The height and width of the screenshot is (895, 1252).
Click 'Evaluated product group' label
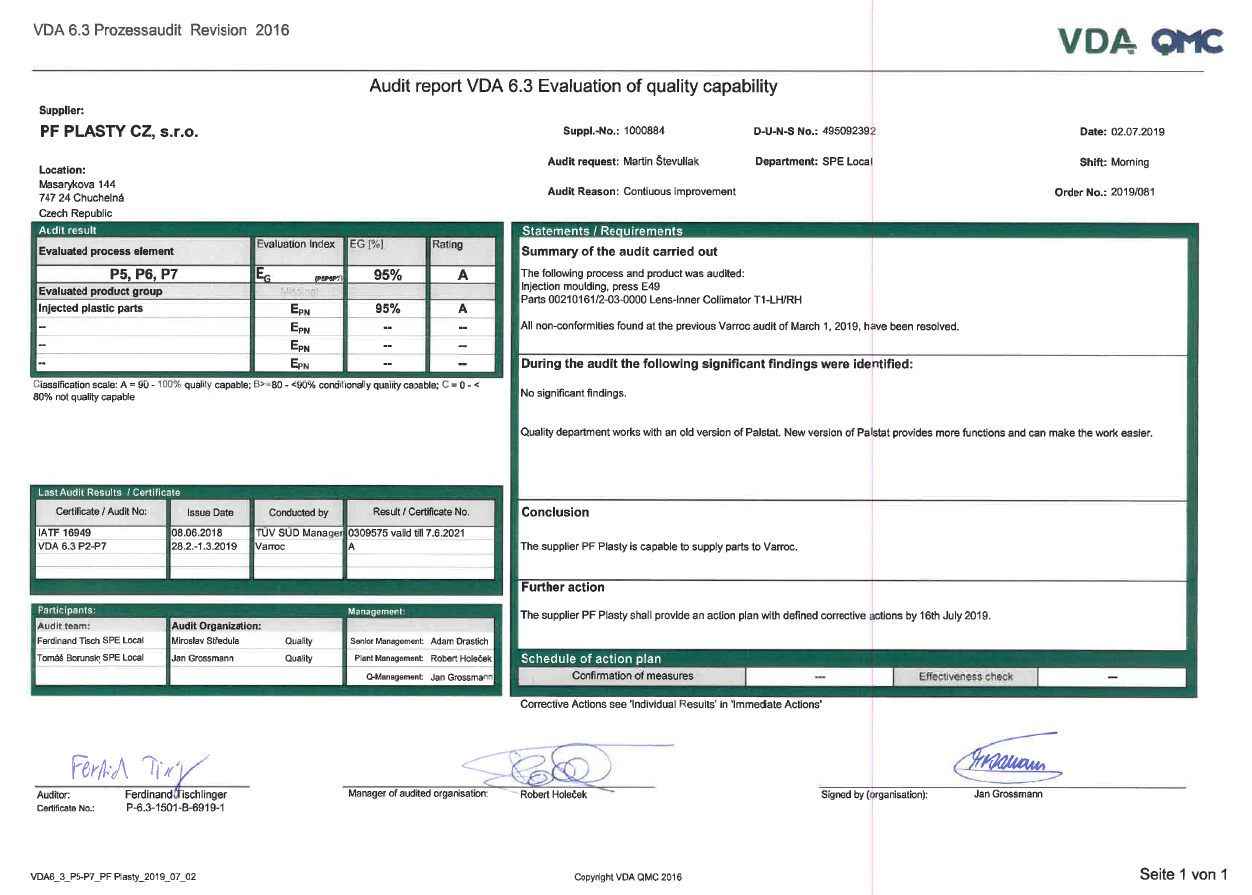(x=100, y=291)
